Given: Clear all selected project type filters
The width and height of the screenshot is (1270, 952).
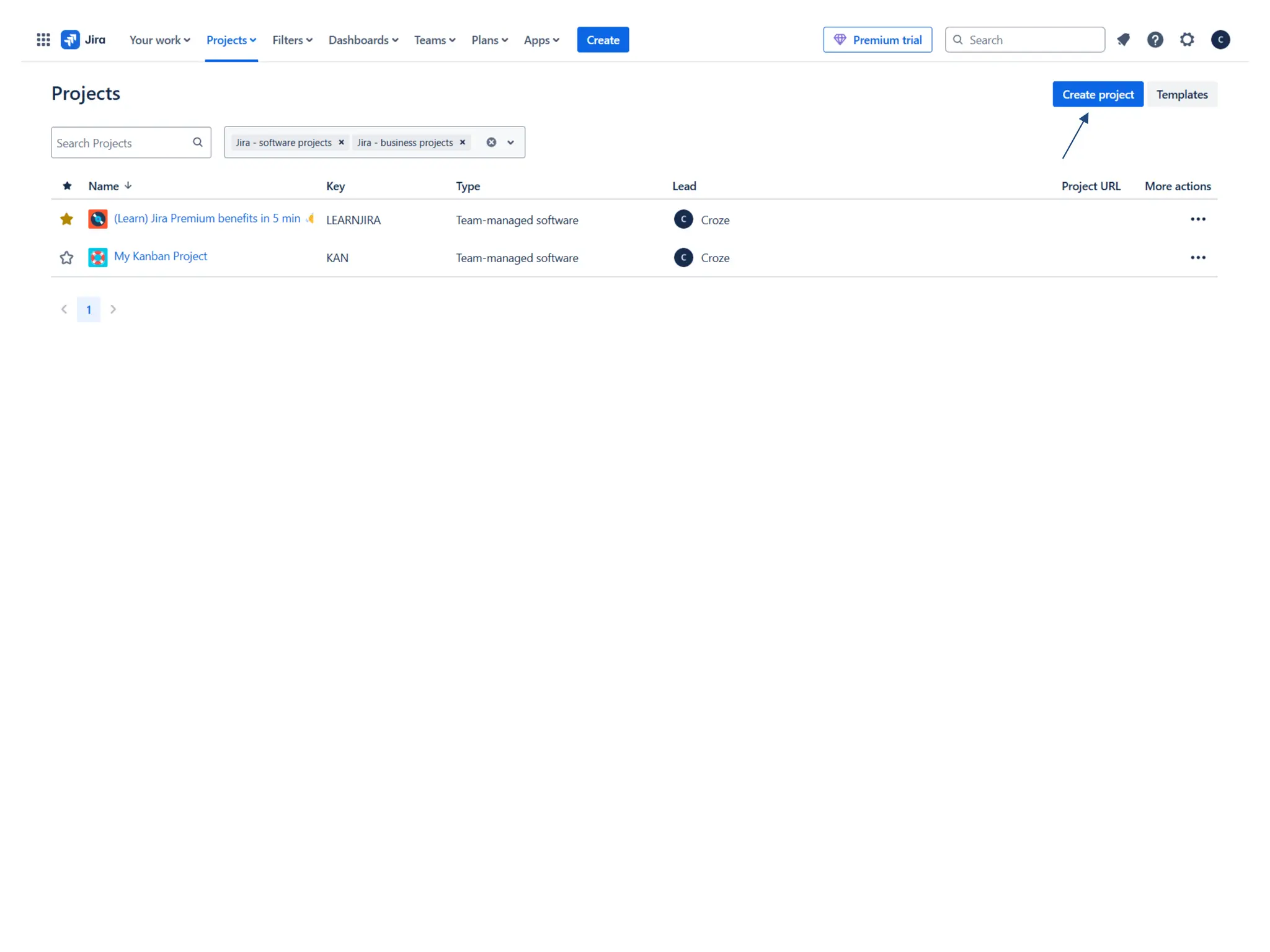Looking at the screenshot, I should click(x=491, y=143).
